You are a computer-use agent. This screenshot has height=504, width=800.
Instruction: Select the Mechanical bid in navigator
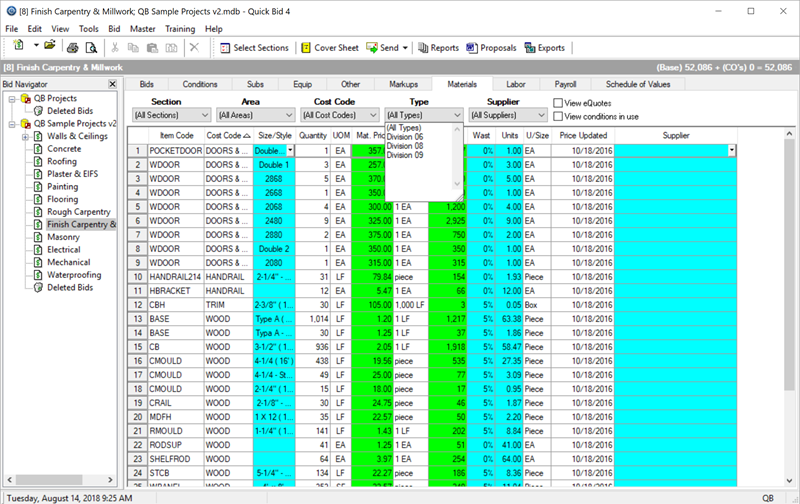point(68,262)
